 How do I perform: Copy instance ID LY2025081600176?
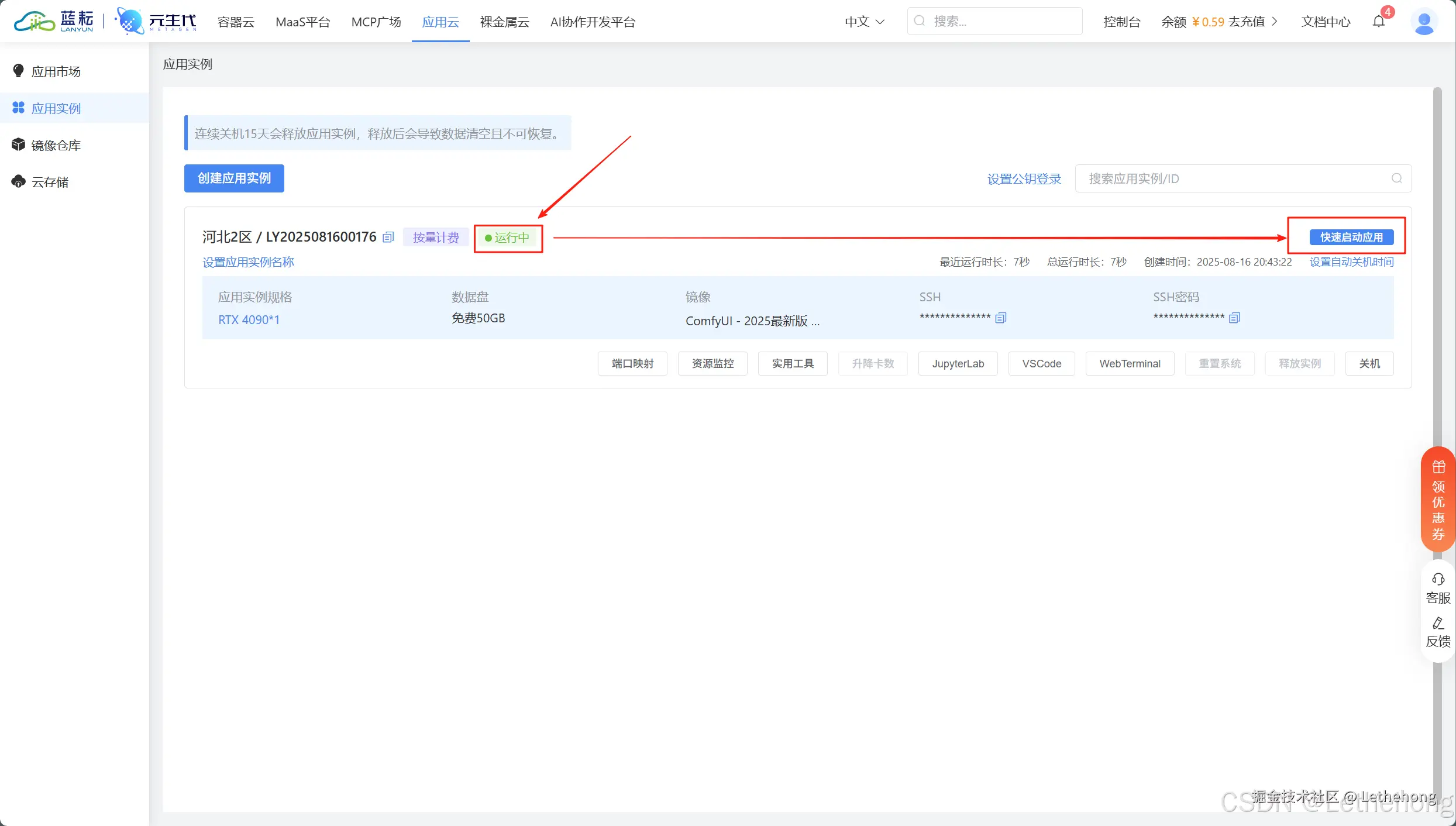coord(388,236)
